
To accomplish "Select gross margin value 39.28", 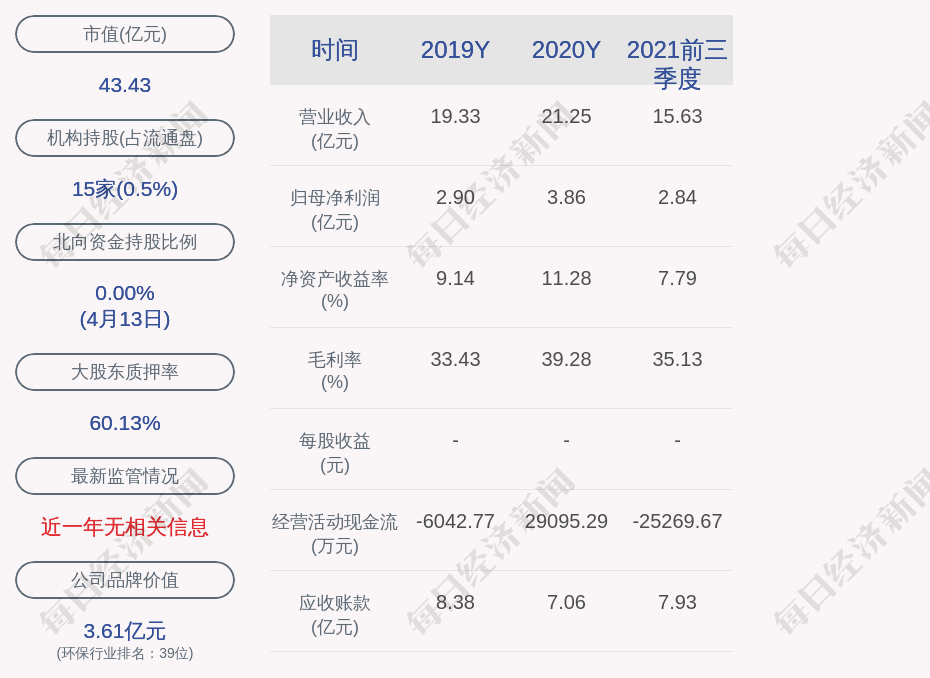I will pos(566,359).
